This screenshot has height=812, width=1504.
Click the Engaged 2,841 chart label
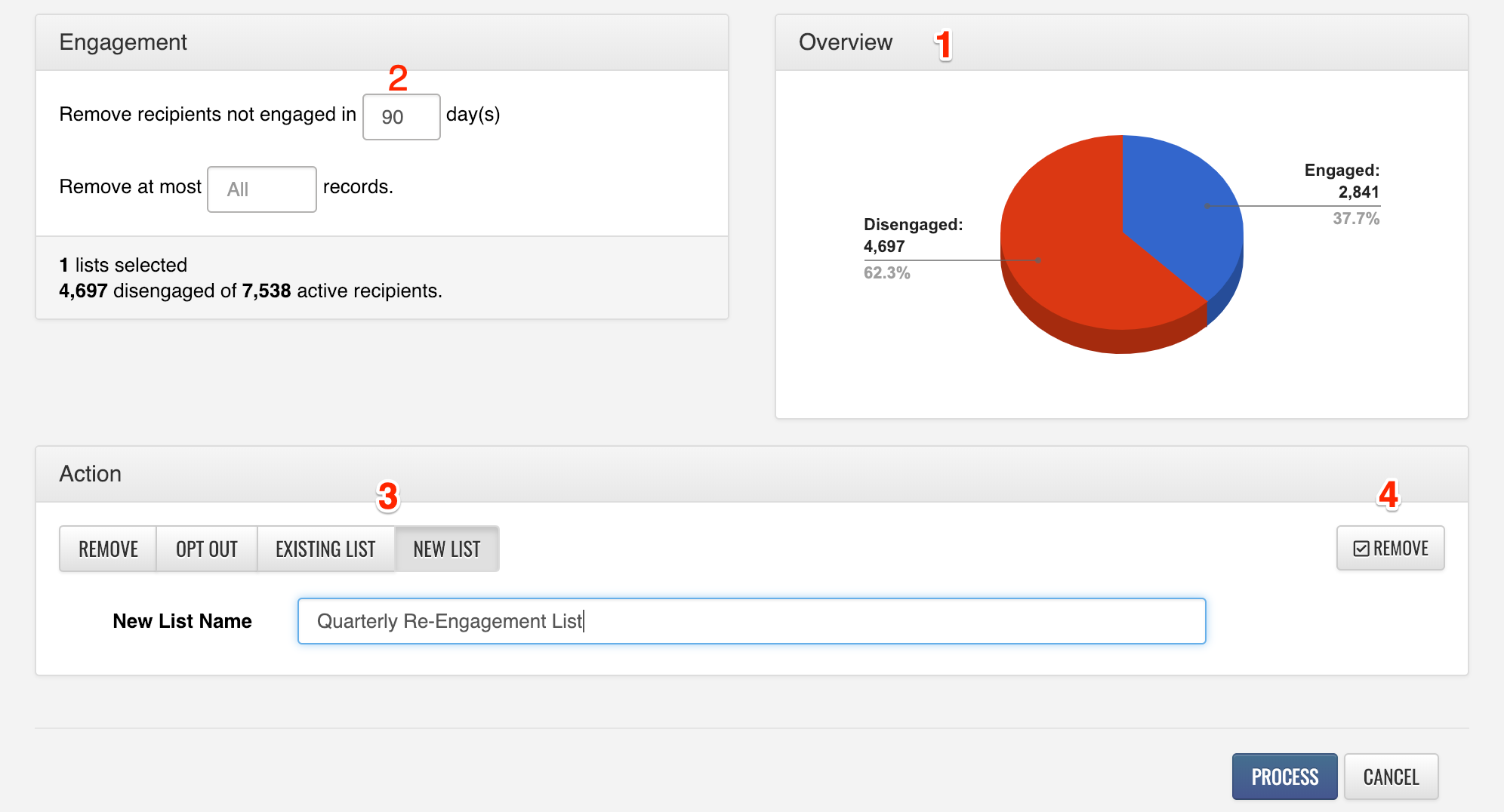point(1342,182)
